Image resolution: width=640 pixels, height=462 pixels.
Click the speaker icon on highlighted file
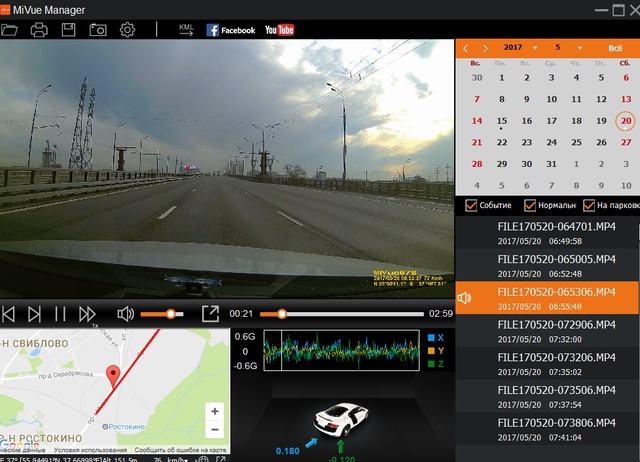click(x=465, y=298)
